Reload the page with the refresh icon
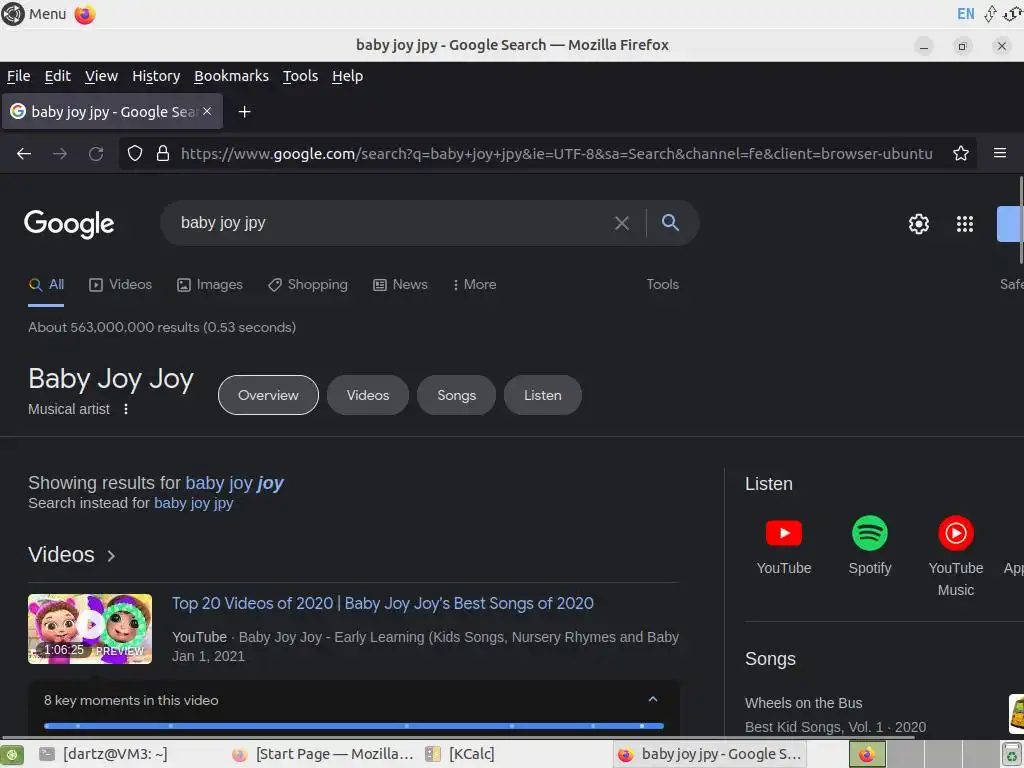1024x768 pixels. (96, 153)
